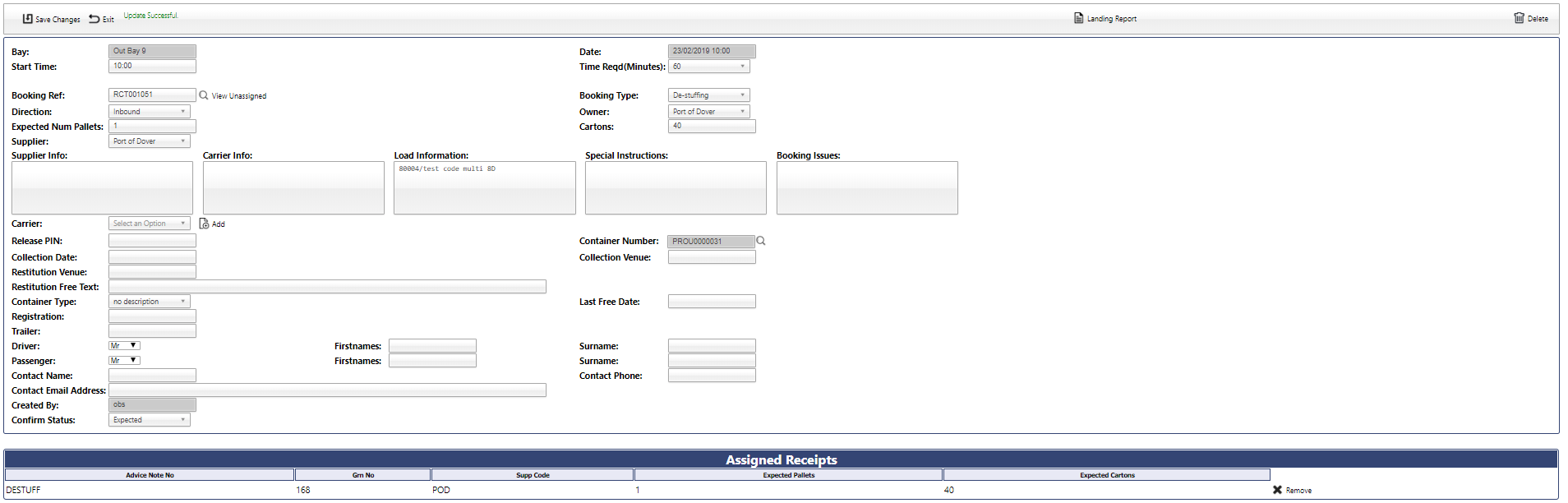Open the Landing Report document icon
This screenshot has height=503, width=1568.
[x=1078, y=18]
